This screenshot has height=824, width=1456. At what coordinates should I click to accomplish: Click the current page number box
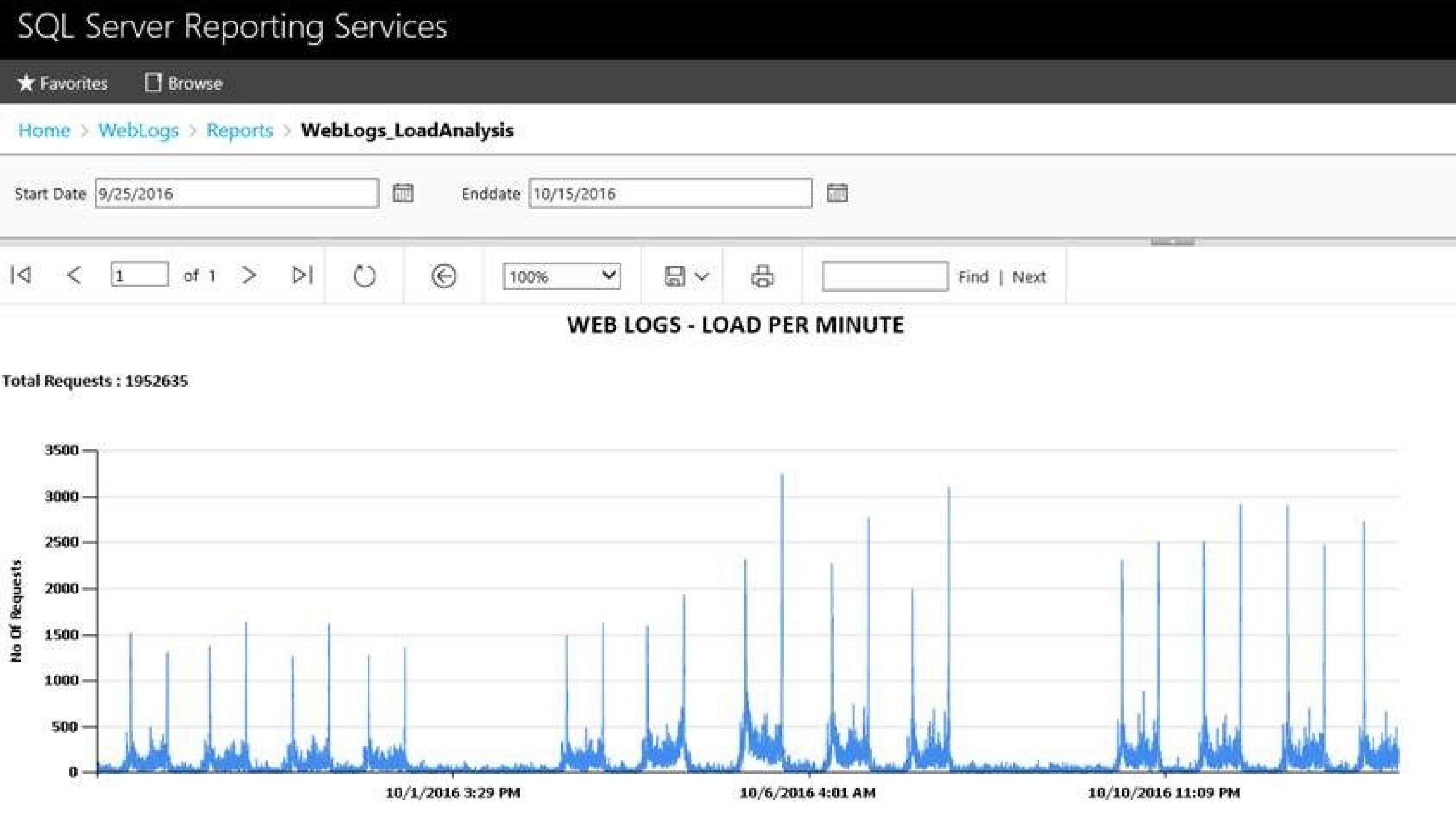pos(139,275)
